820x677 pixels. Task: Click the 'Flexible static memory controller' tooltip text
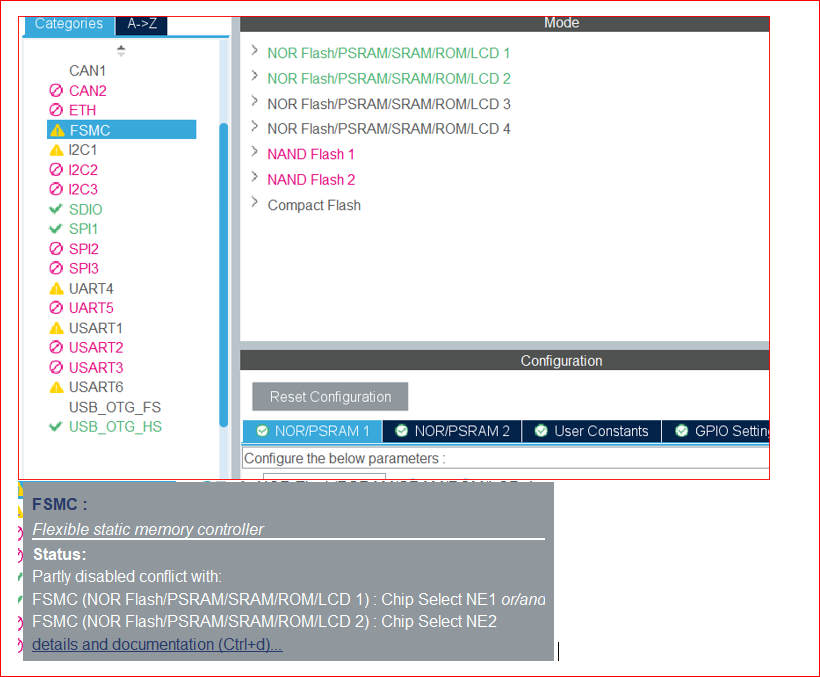148,529
